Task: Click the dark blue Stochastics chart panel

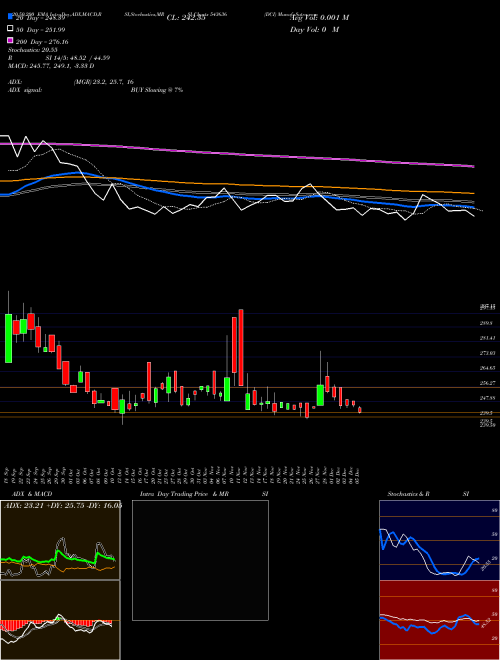Action: (x=439, y=540)
